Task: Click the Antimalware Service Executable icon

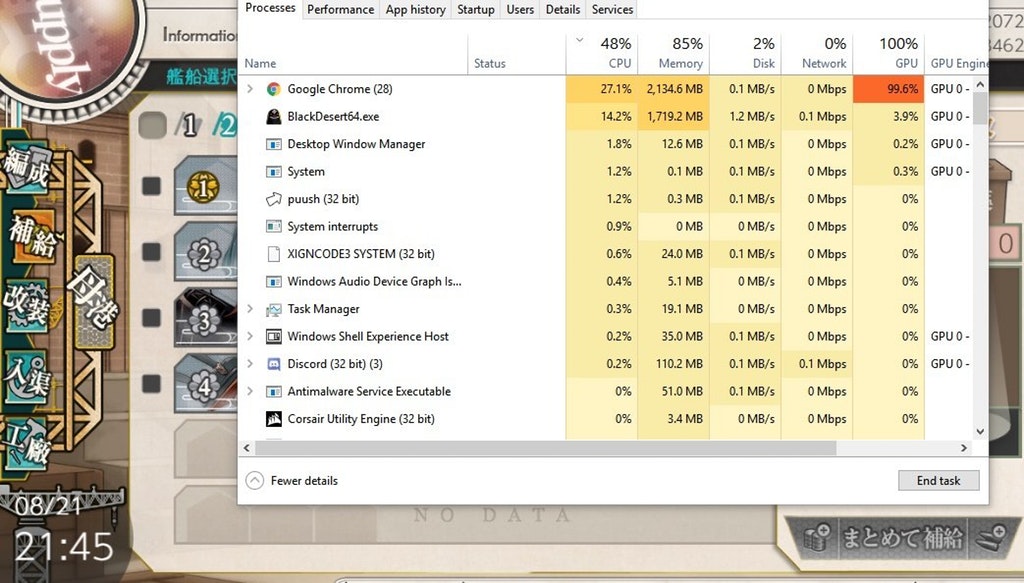Action: coord(274,391)
